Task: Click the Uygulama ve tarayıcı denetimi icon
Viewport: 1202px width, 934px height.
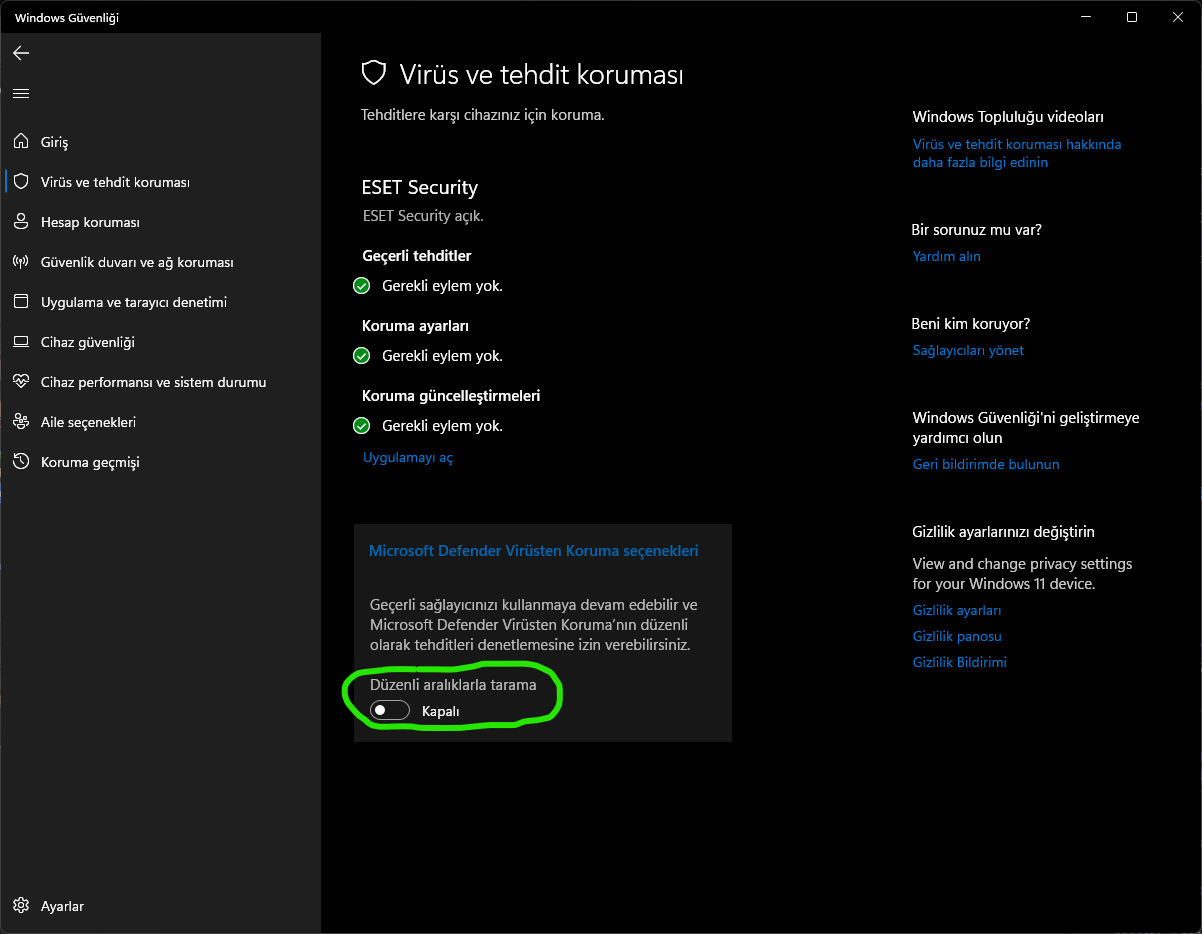Action: click(21, 302)
